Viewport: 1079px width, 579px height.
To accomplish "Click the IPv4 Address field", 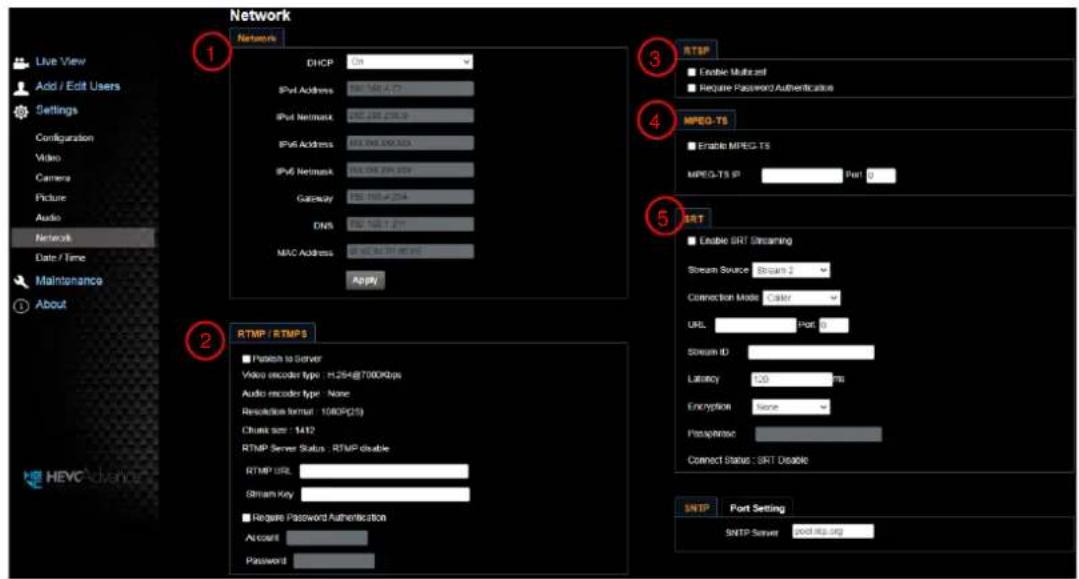I will coord(409,89).
